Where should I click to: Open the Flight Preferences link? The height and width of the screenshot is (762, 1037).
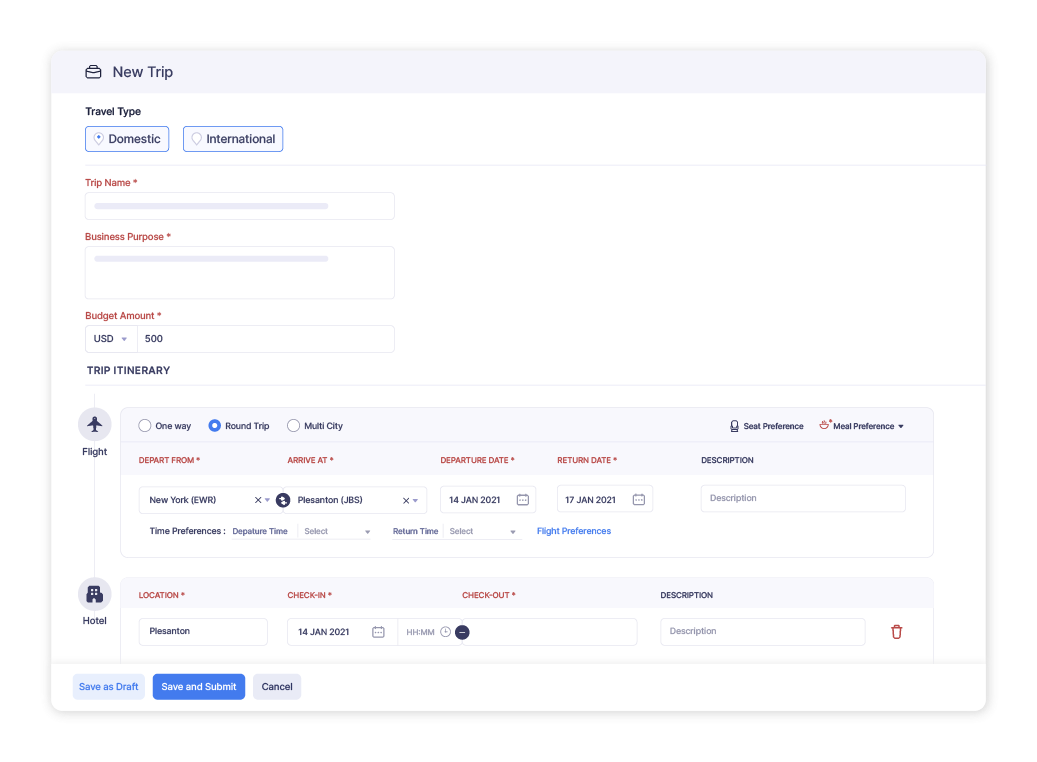(573, 531)
